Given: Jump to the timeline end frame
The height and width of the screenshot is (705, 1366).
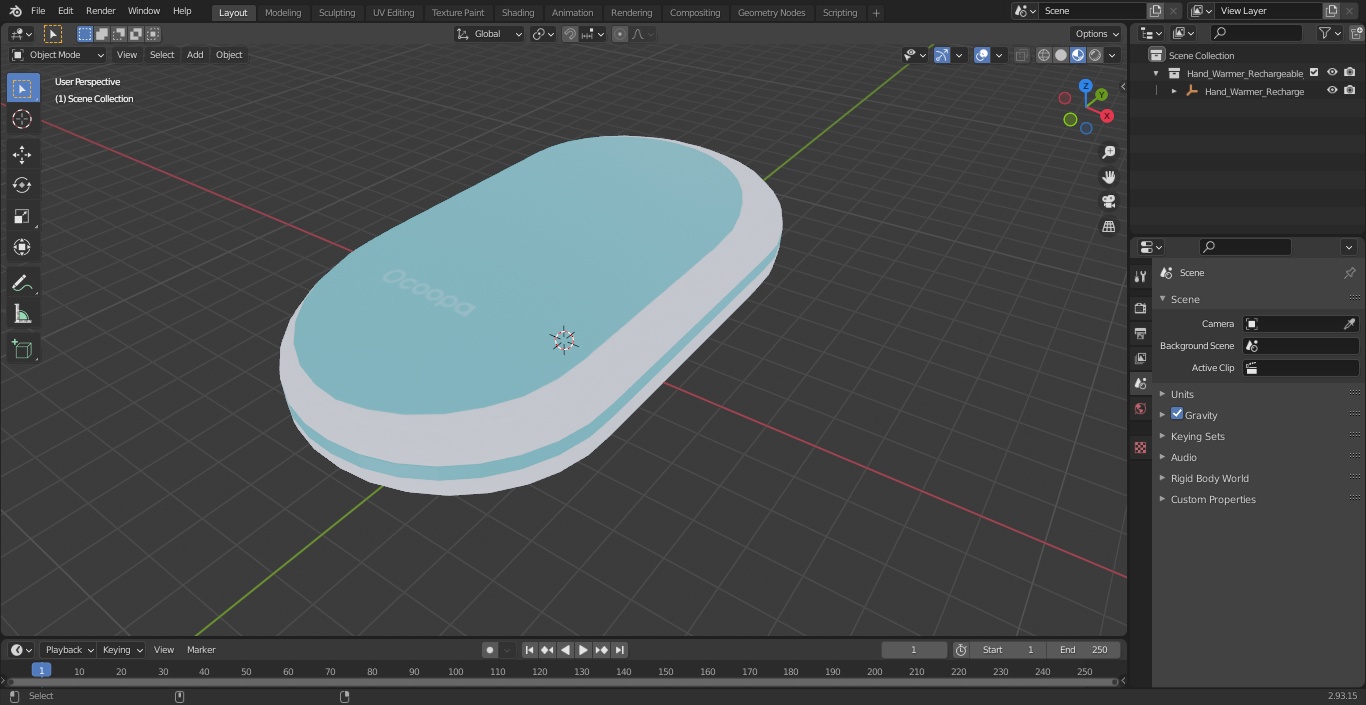Looking at the screenshot, I should (x=620, y=650).
